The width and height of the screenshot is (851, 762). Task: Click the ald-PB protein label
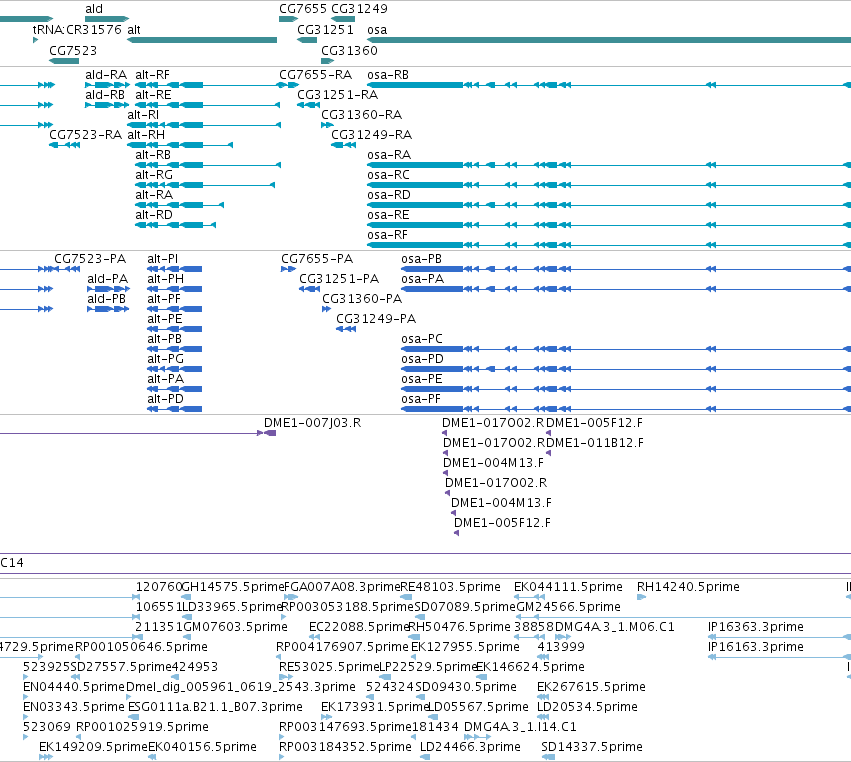point(106,299)
